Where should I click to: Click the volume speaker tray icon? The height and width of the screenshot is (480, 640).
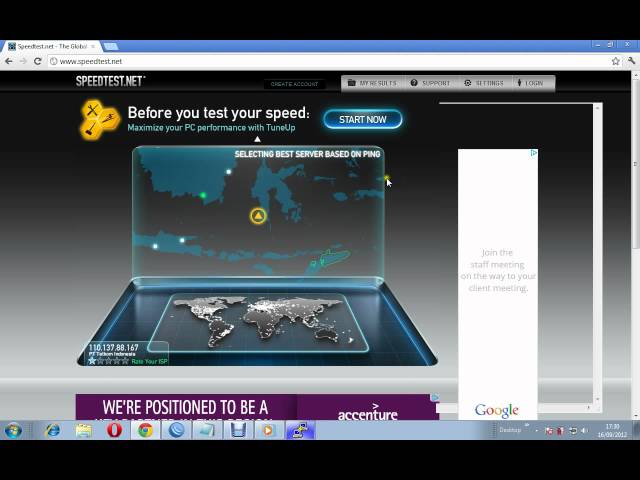click(x=584, y=430)
